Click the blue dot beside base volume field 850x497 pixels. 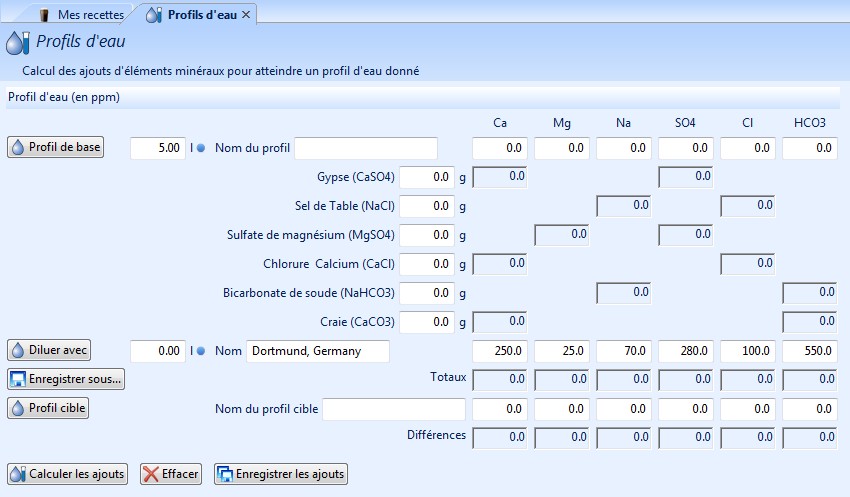tap(200, 149)
